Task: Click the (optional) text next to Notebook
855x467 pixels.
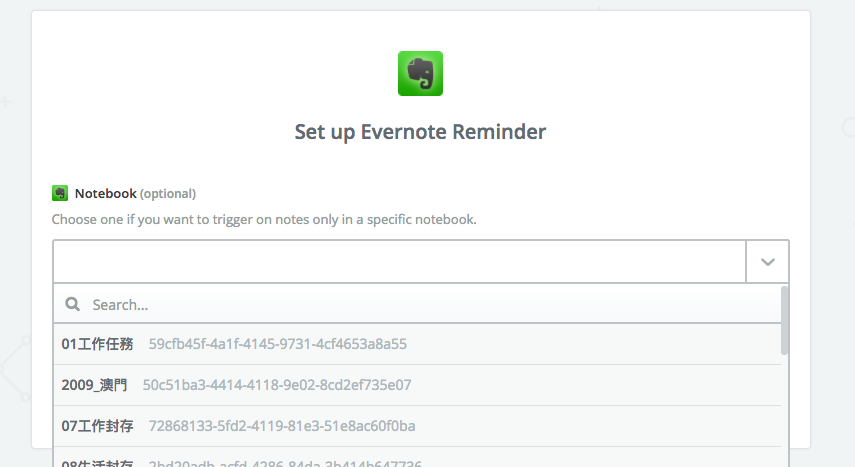Action: click(x=168, y=194)
